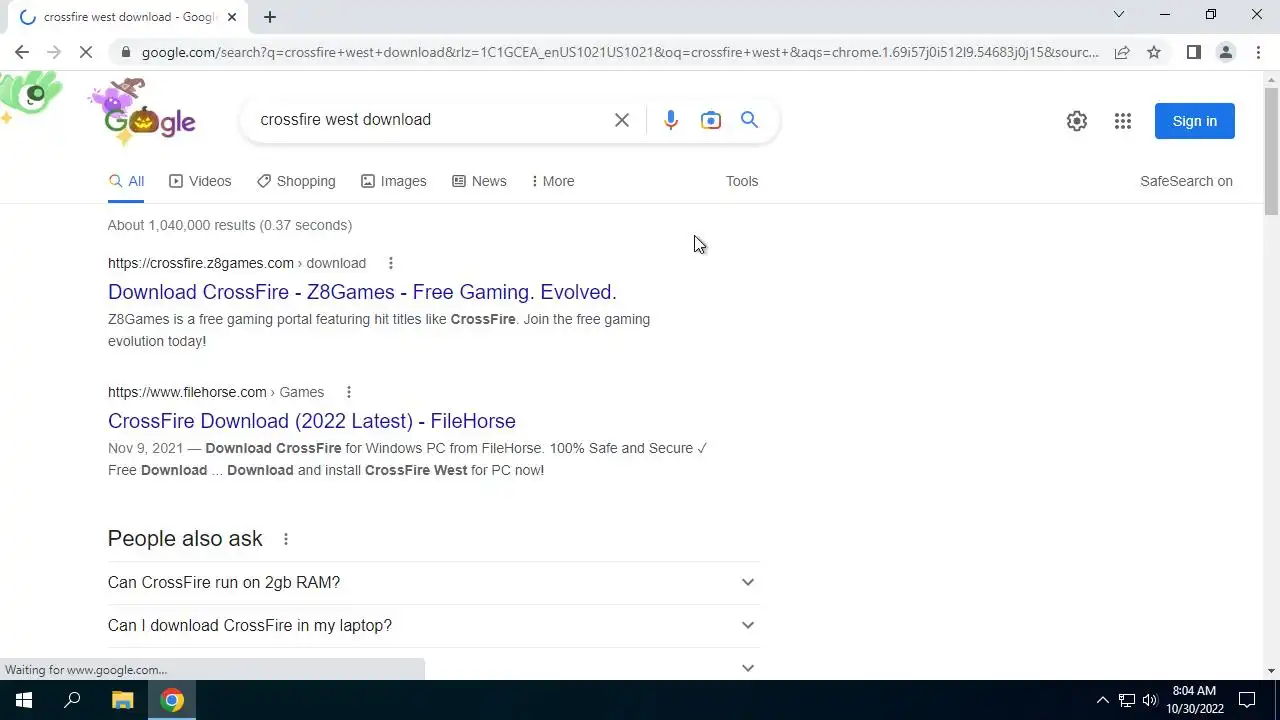The width and height of the screenshot is (1280, 720).
Task: Click the taskbar clock and date
Action: pos(1195,700)
